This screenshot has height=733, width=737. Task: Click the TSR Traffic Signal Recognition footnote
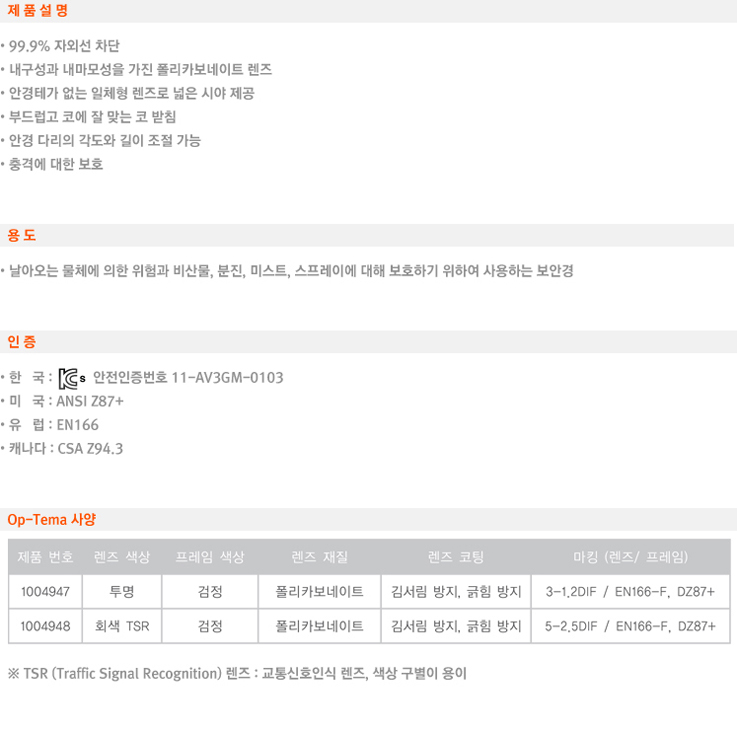point(237,673)
